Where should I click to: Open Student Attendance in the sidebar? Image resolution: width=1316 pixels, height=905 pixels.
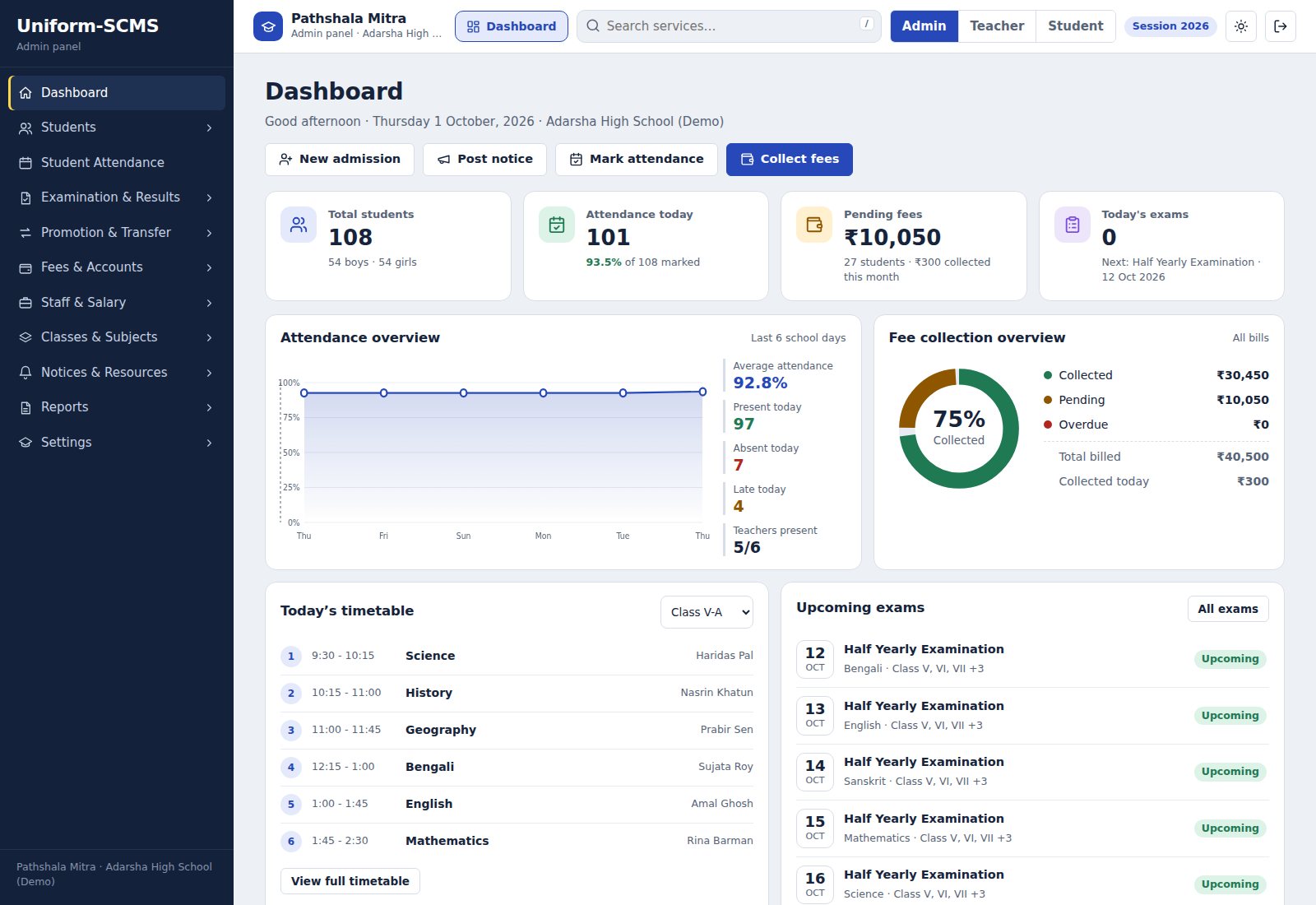pos(117,163)
